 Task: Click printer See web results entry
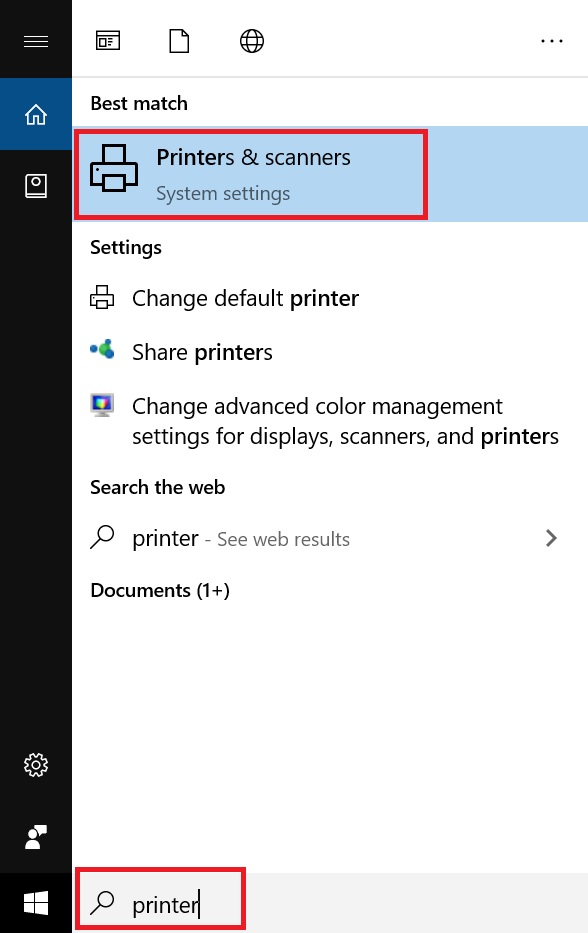pyautogui.click(x=330, y=538)
